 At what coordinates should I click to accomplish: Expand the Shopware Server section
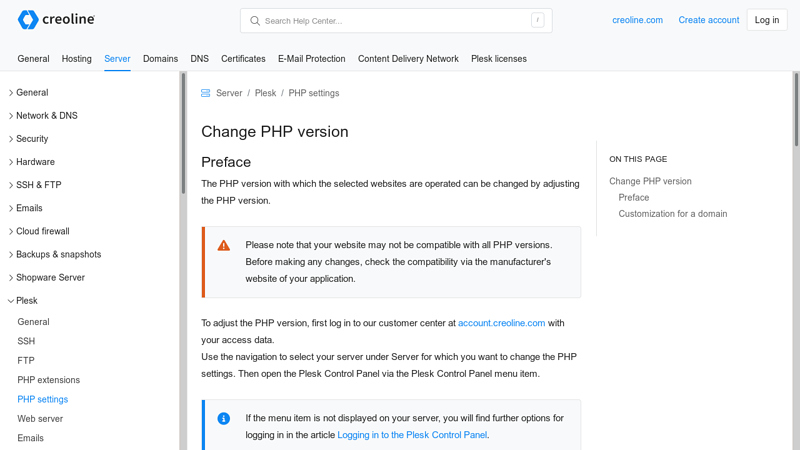tap(46, 278)
